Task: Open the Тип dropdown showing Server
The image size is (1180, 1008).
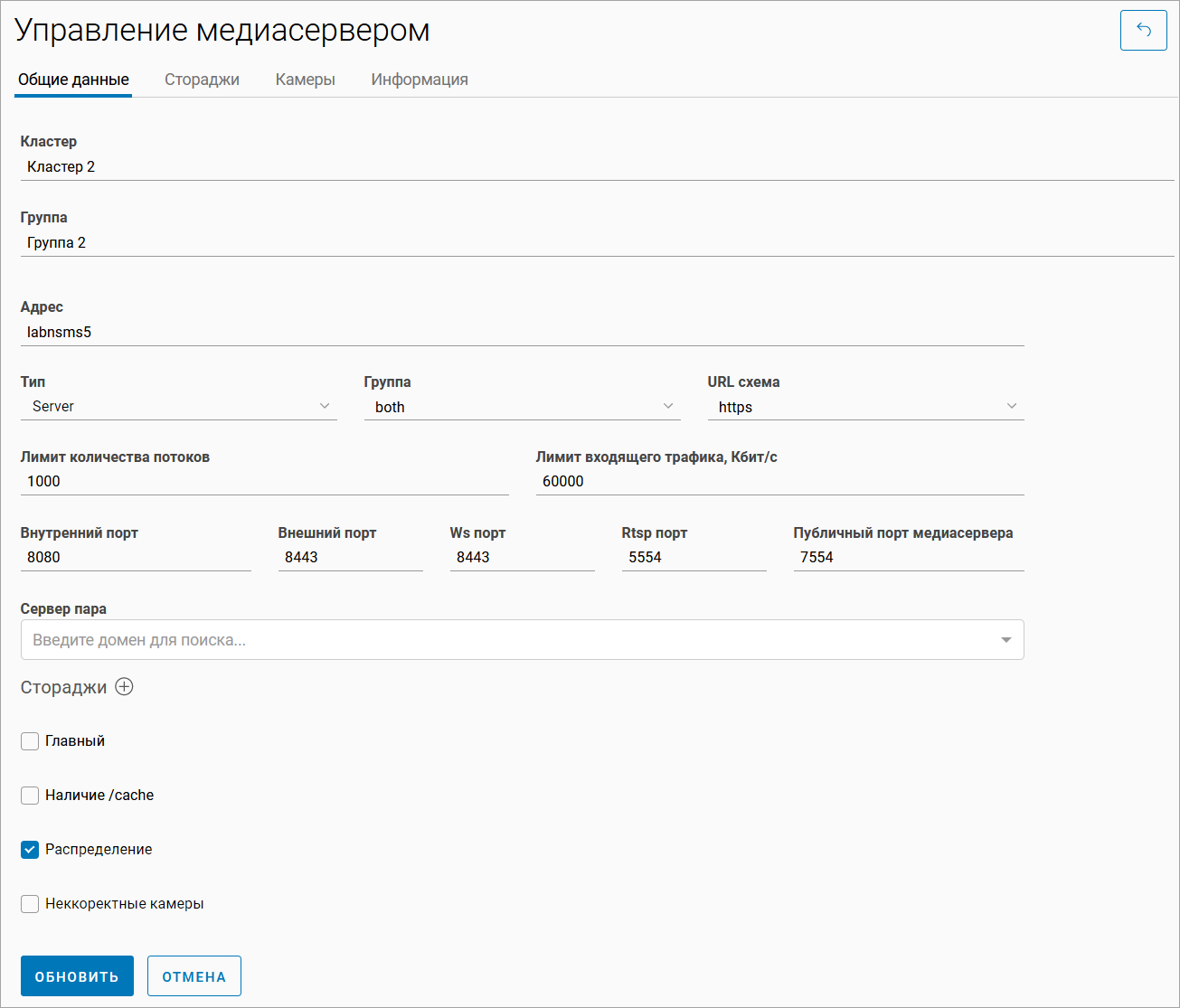Action: tap(178, 407)
